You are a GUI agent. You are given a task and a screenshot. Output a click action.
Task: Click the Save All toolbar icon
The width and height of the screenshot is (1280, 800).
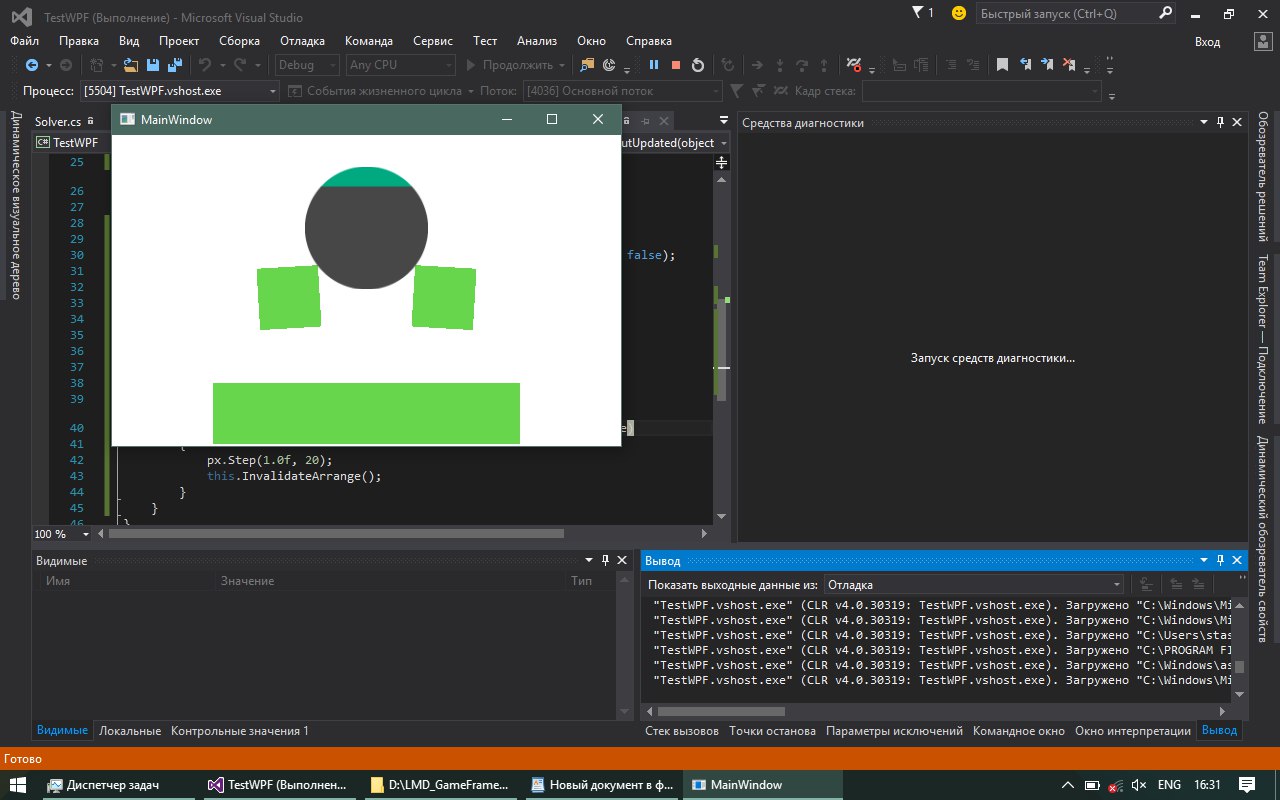click(x=174, y=65)
